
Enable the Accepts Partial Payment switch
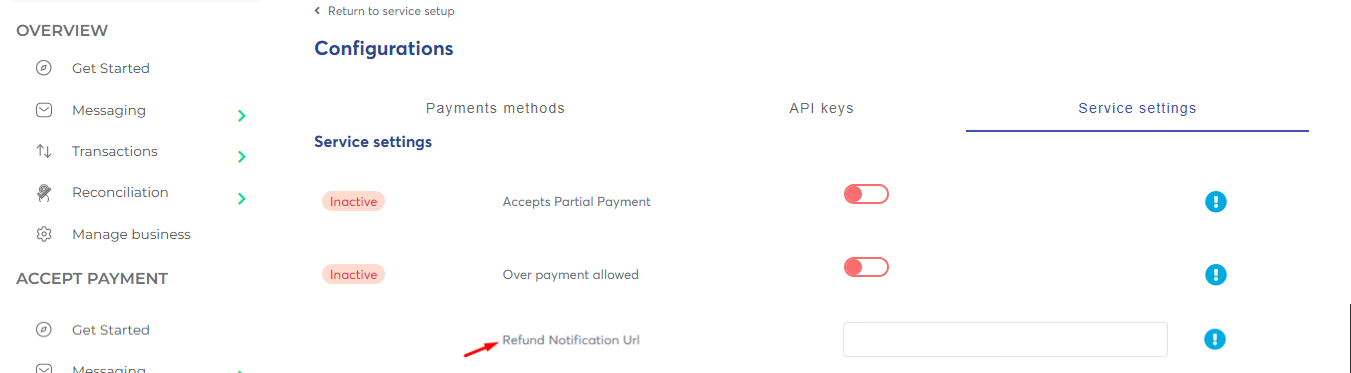pyautogui.click(x=866, y=194)
